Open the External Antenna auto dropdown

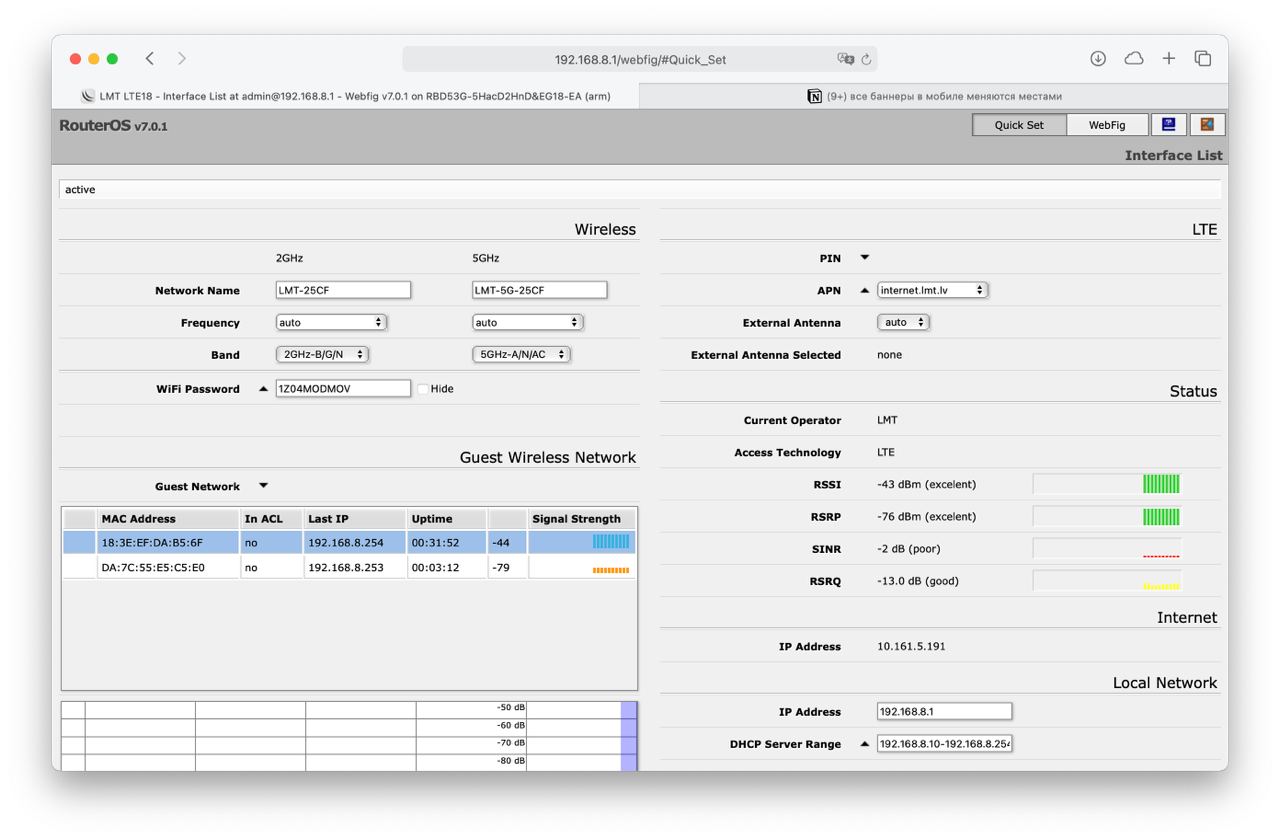click(x=903, y=322)
